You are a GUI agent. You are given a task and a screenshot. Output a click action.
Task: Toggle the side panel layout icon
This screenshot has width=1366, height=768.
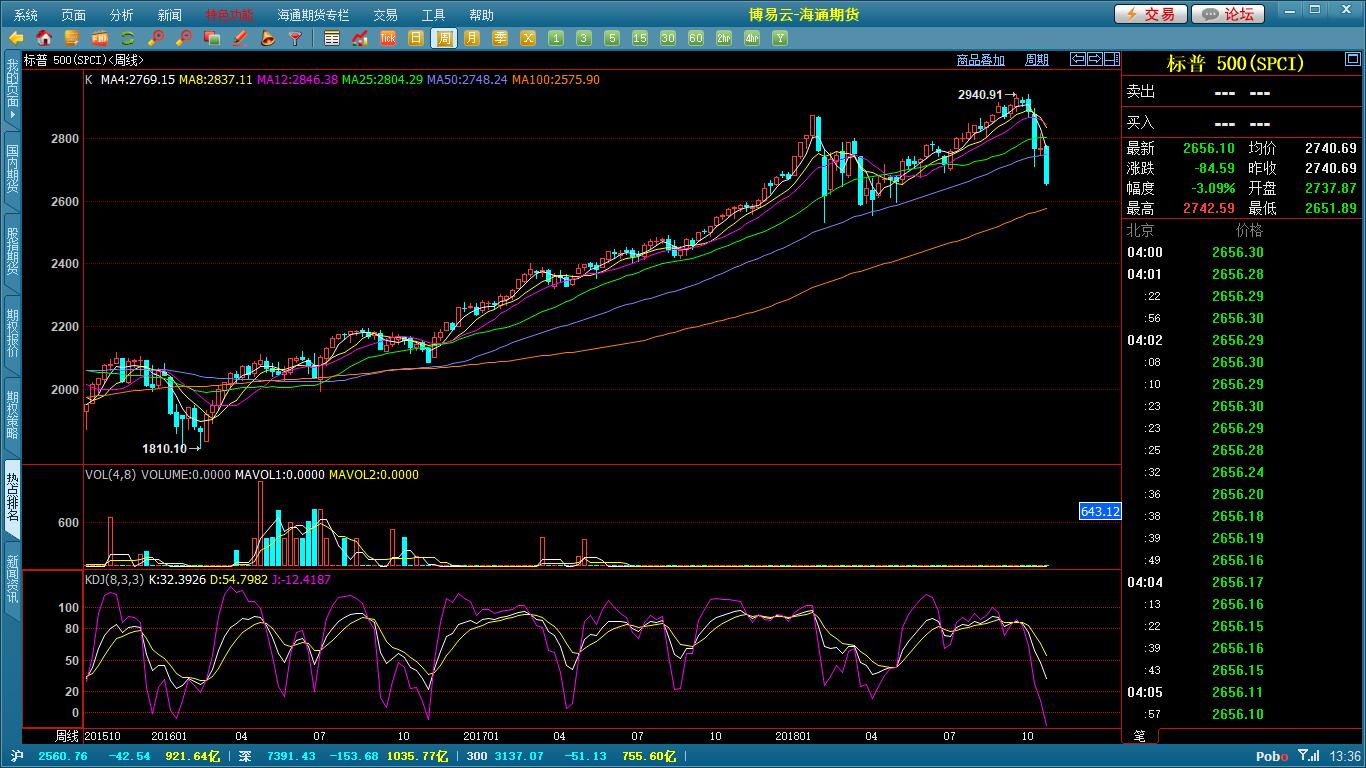[x=1111, y=59]
